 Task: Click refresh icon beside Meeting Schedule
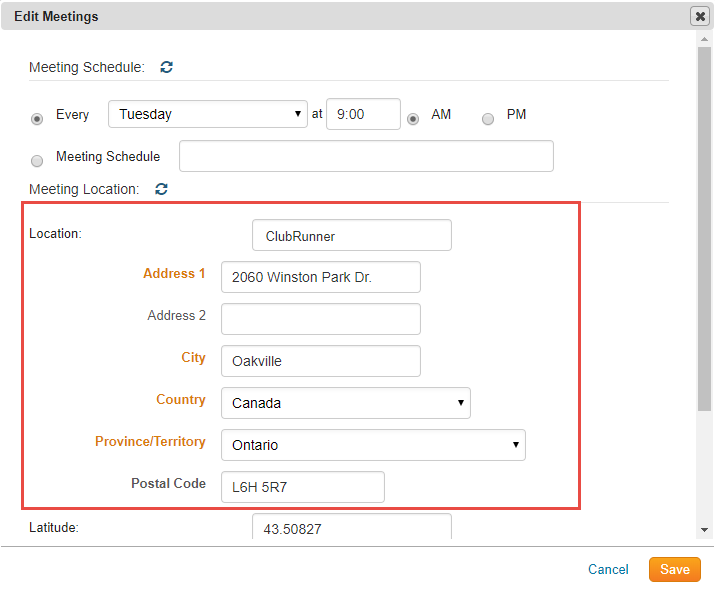[x=167, y=67]
